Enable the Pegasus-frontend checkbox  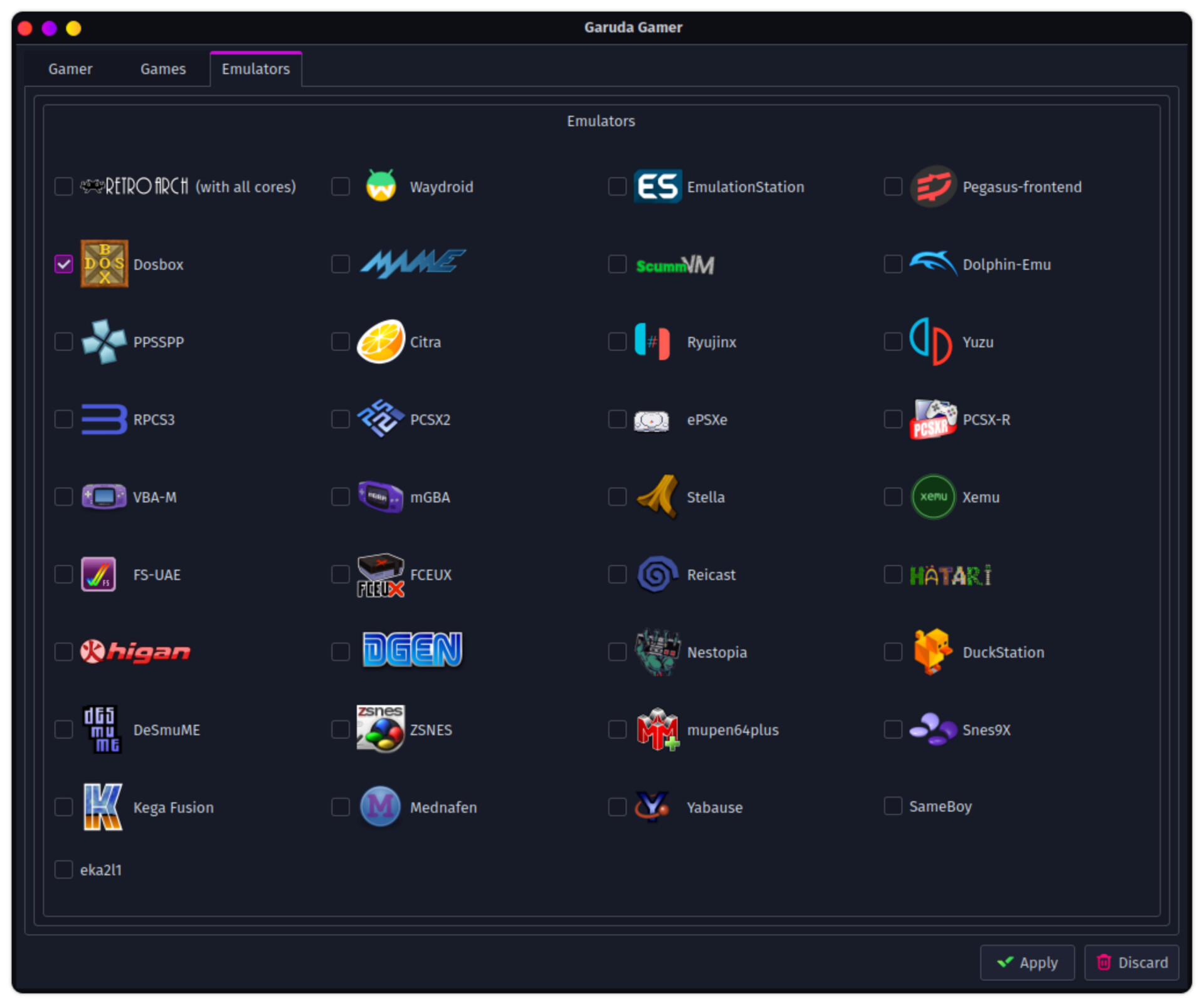click(x=893, y=186)
